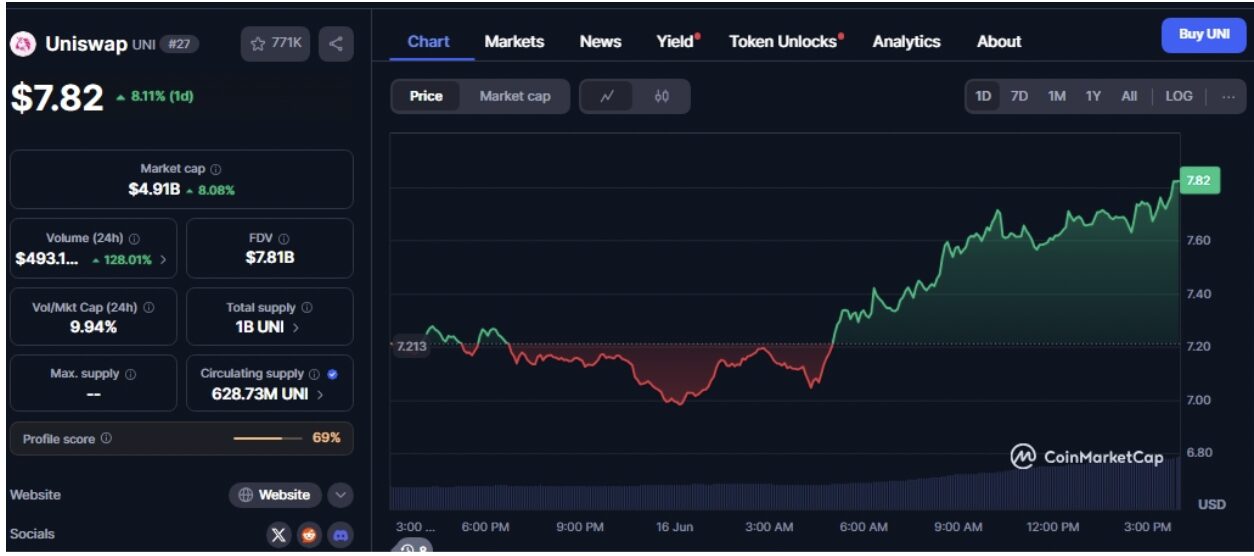Open the Yield tab

[x=677, y=41]
